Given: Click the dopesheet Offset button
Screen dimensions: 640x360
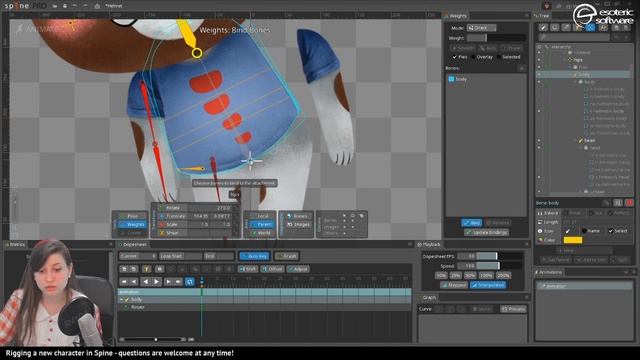Looking at the screenshot, I should [x=273, y=269].
